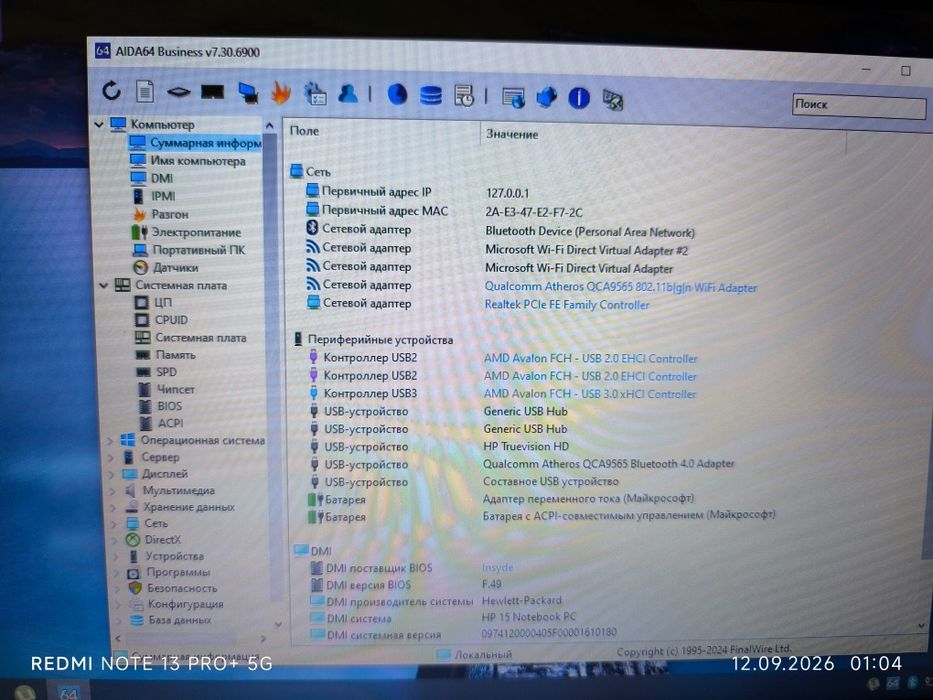This screenshot has height=700, width=933.
Task: Select MAC address 2A-E3-47-E2-F7-2C value
Action: (x=534, y=212)
